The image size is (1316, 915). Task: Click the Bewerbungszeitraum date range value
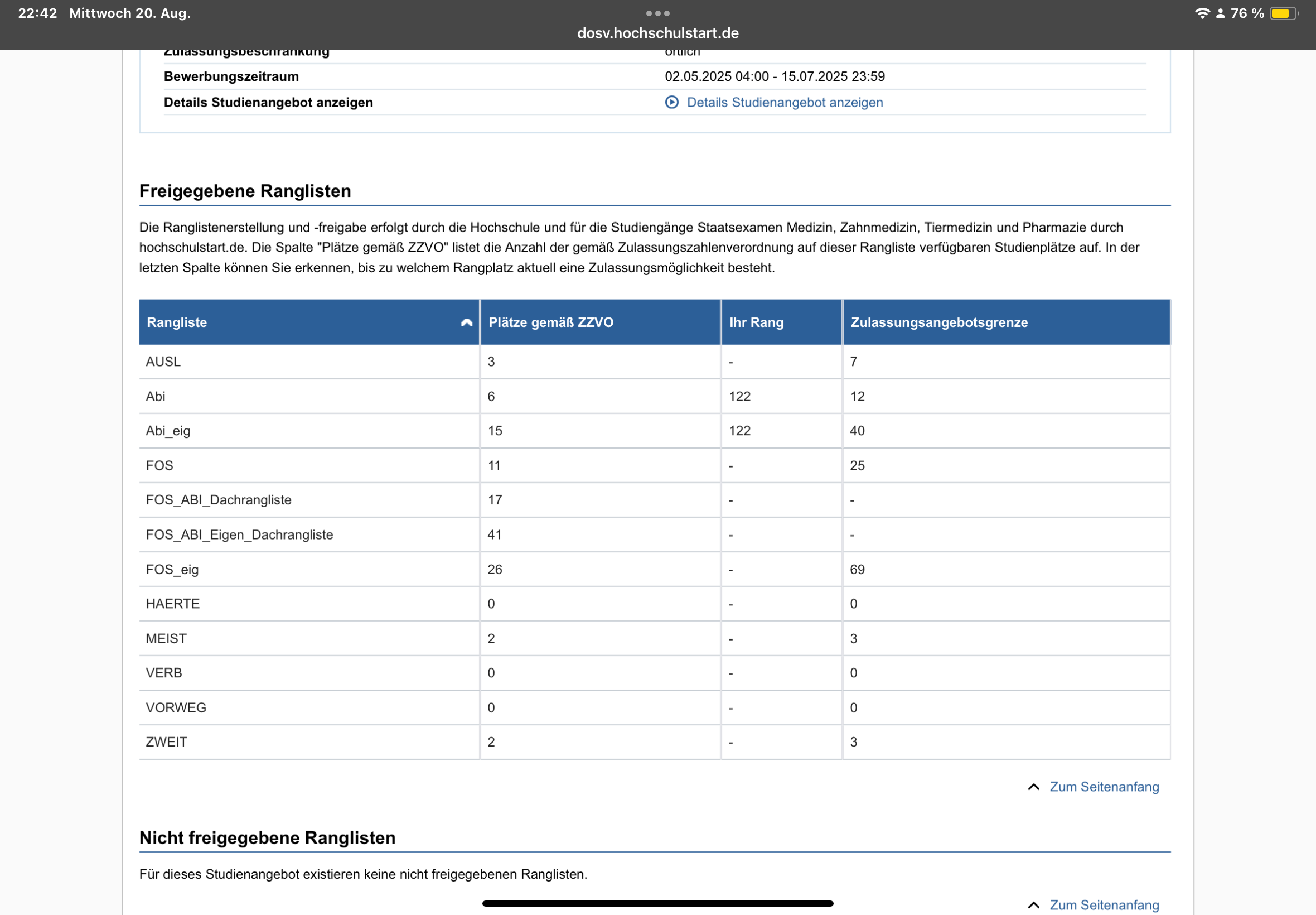coord(775,76)
